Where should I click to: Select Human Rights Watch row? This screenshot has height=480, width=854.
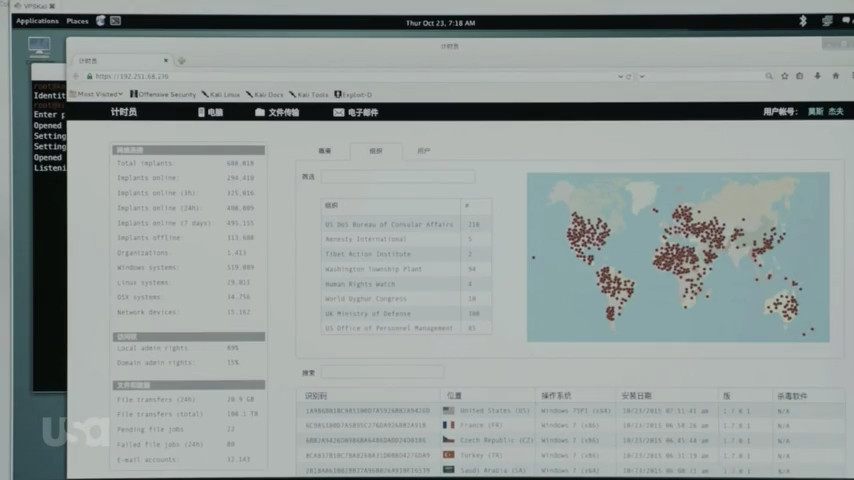click(406, 284)
